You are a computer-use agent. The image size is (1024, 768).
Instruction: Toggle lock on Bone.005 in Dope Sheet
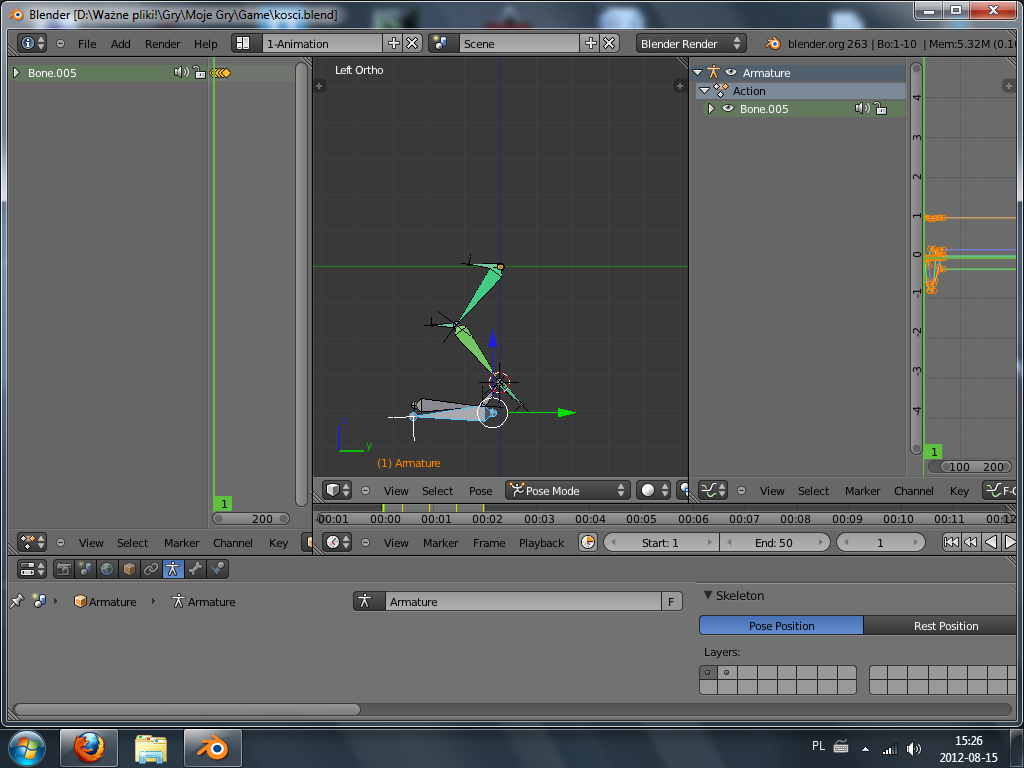click(199, 72)
